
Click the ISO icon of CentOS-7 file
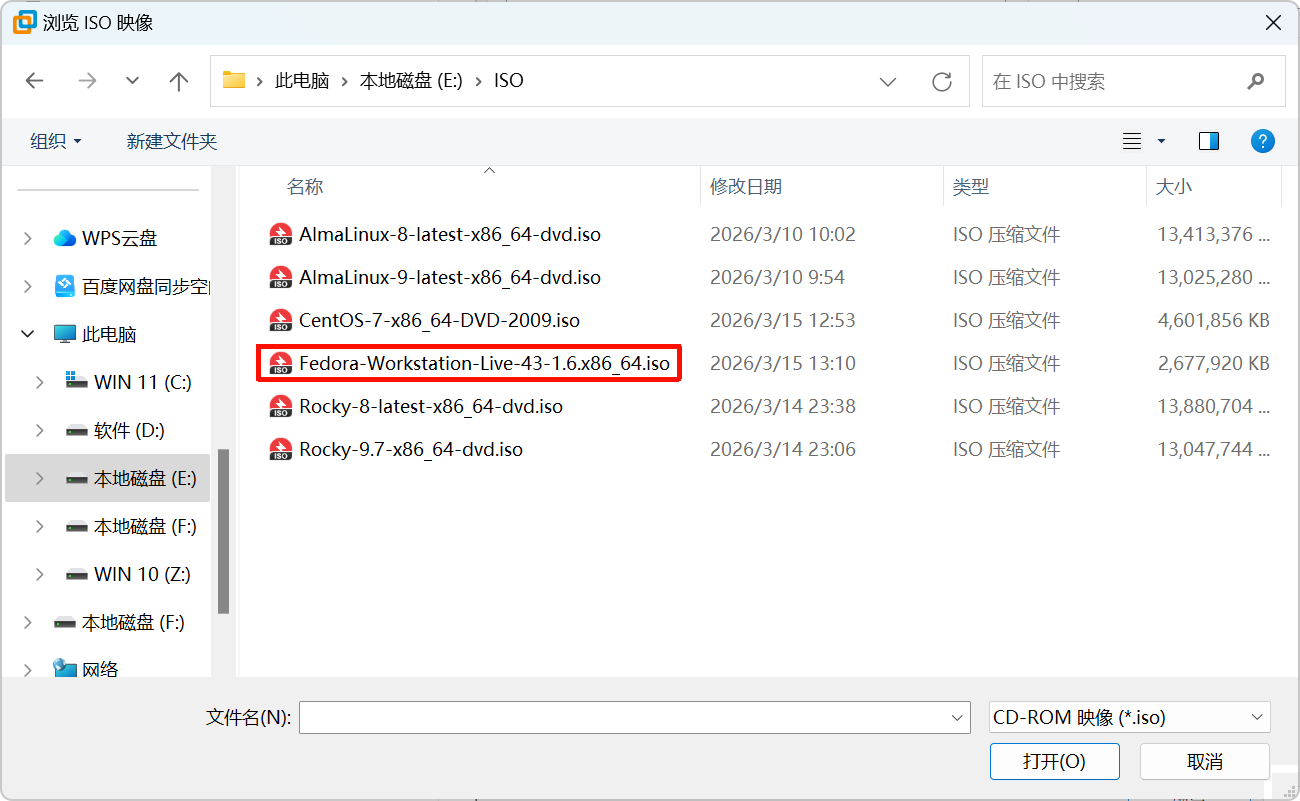pyautogui.click(x=280, y=320)
